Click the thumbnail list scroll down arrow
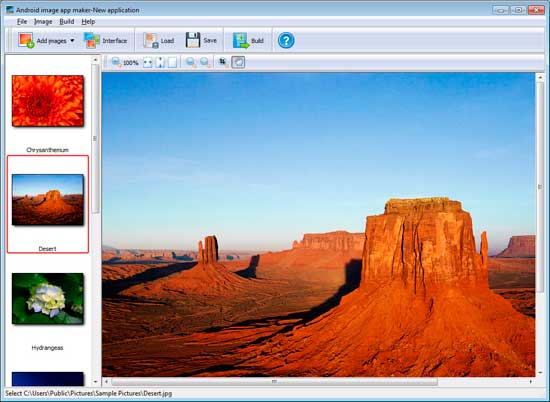The image size is (550, 402). (95, 382)
